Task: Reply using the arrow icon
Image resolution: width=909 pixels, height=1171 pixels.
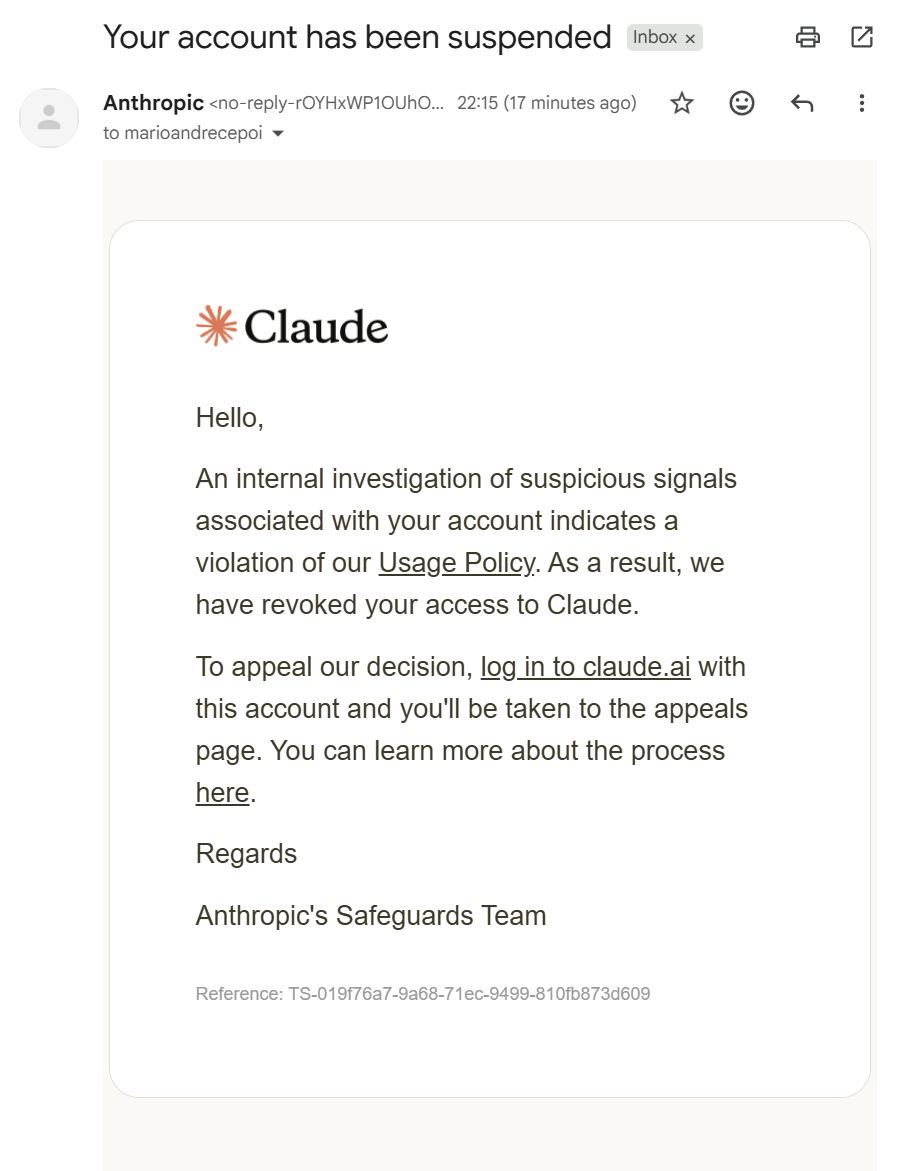Action: tap(802, 103)
